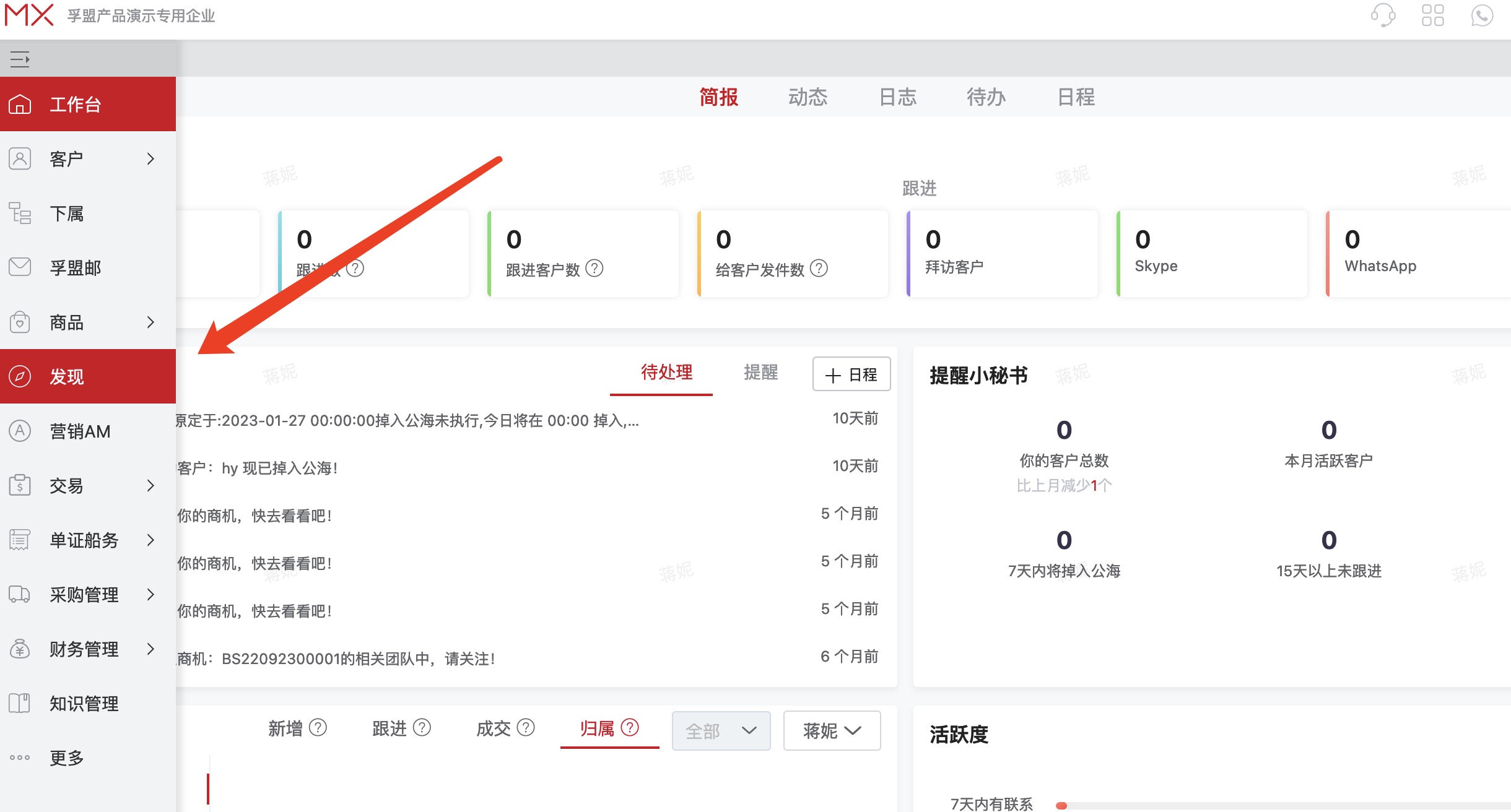Click the WhatsApp icon in the header
The image size is (1511, 812).
[1483, 16]
